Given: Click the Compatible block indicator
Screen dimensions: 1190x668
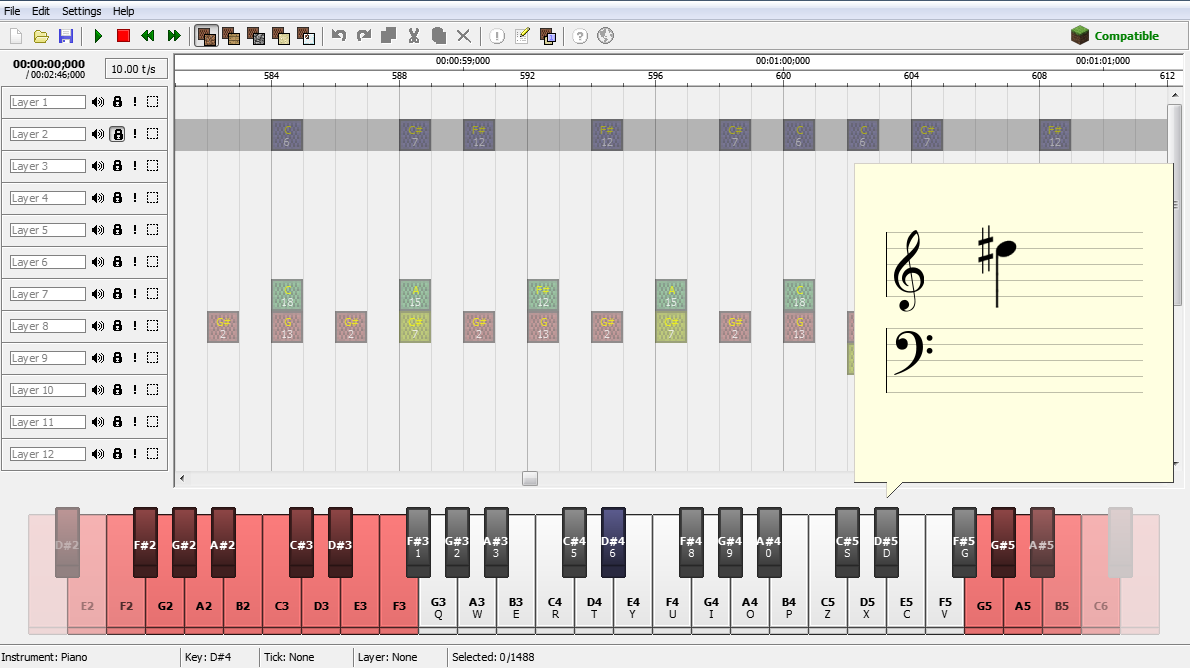Looking at the screenshot, I should pyautogui.click(x=1114, y=36).
